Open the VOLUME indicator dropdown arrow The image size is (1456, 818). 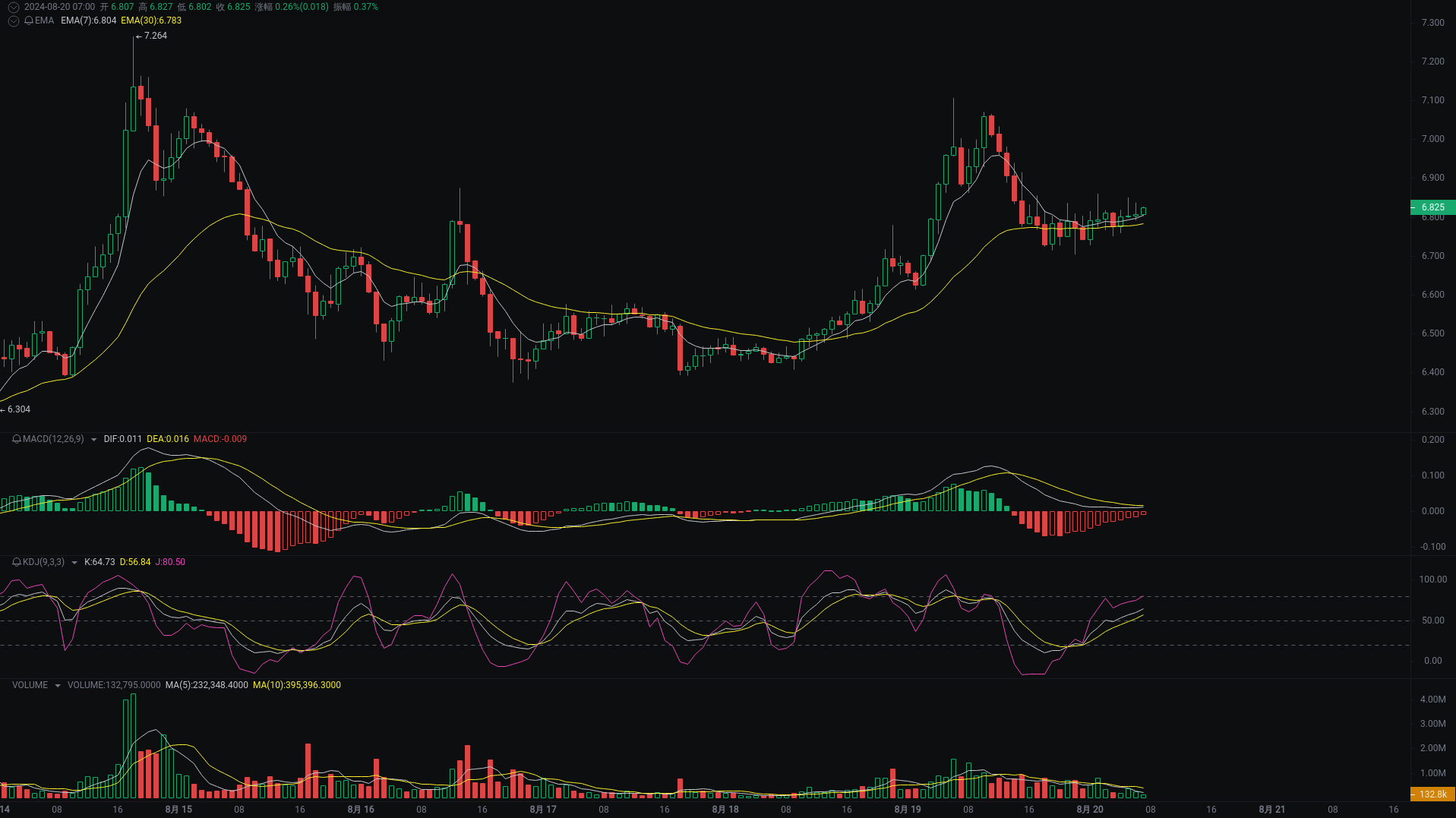tap(57, 685)
